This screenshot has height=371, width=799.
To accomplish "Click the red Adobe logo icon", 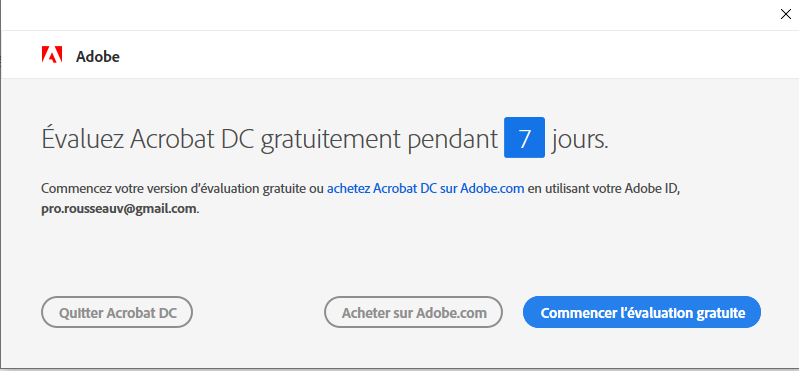I will point(52,55).
